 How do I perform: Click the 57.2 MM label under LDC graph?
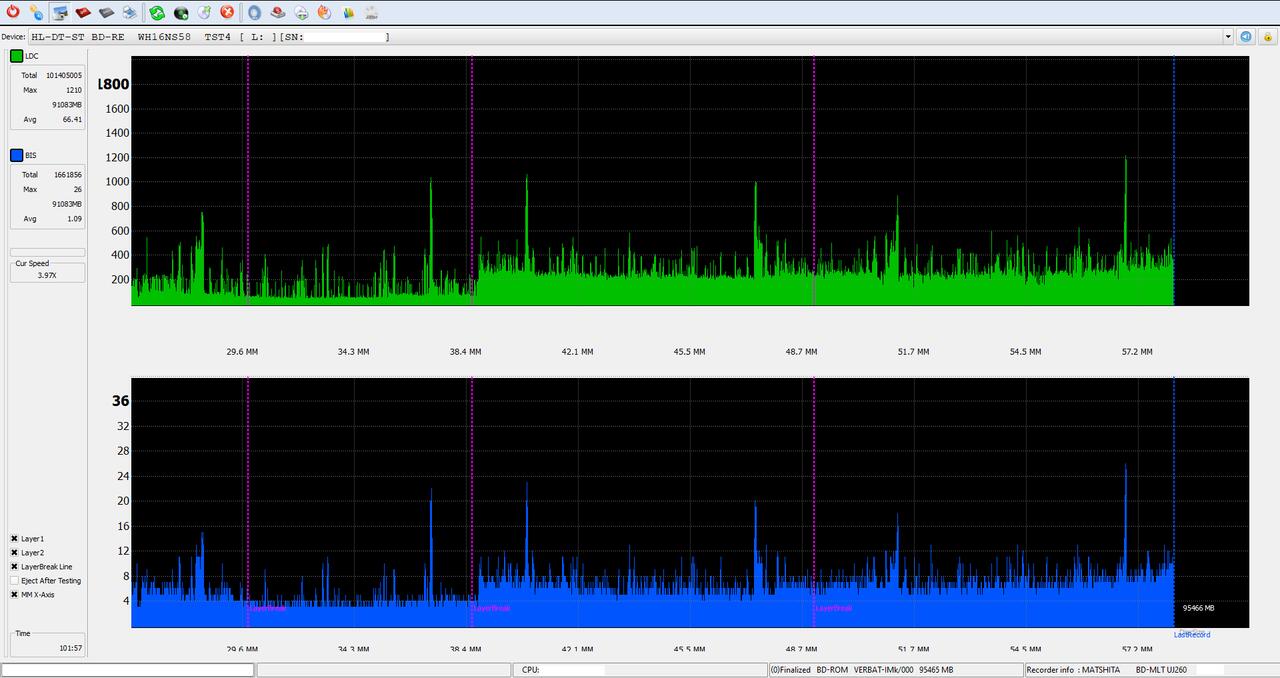[x=1137, y=352]
